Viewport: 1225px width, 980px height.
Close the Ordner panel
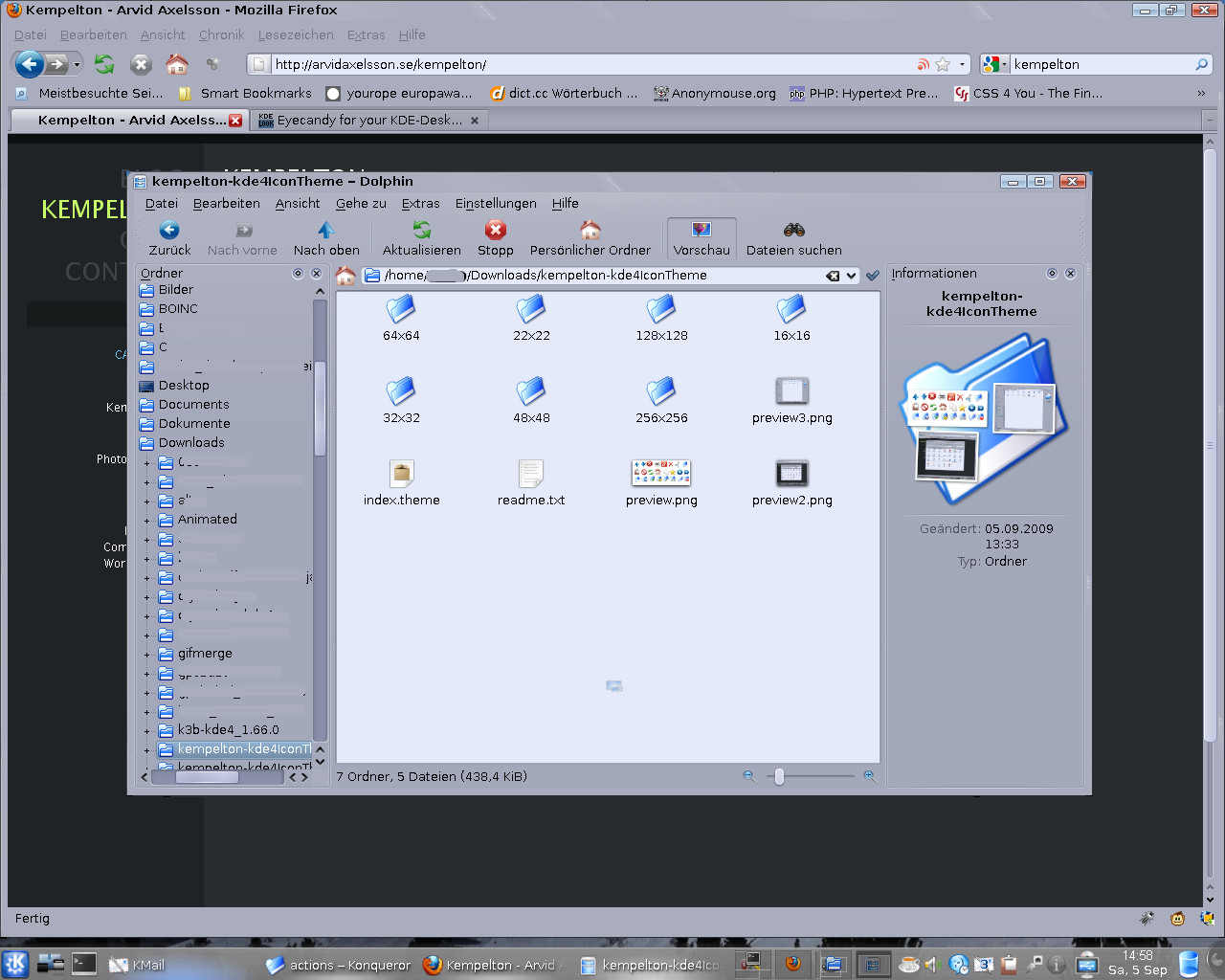coord(316,273)
